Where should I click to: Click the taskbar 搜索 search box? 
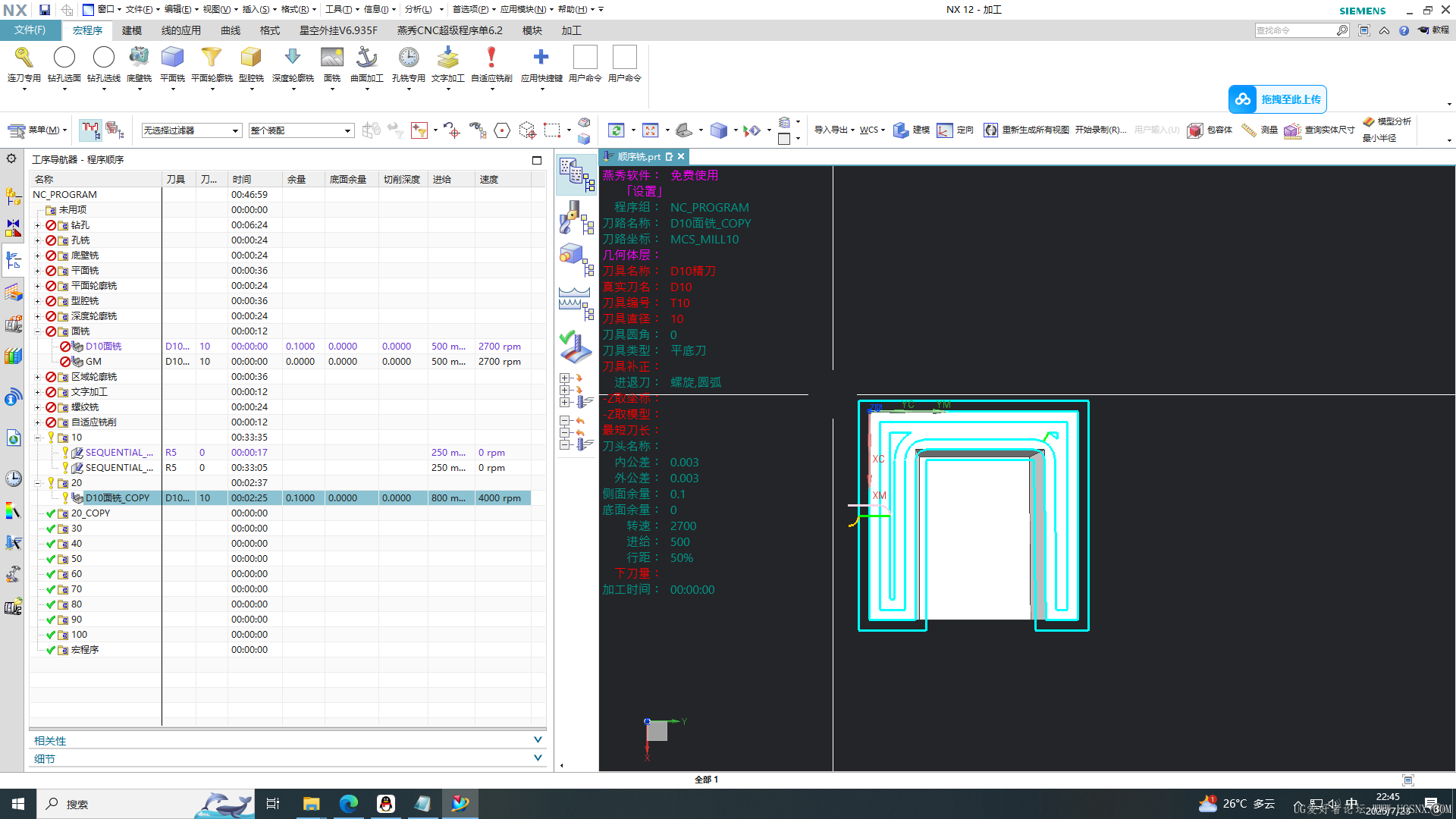coord(144,804)
